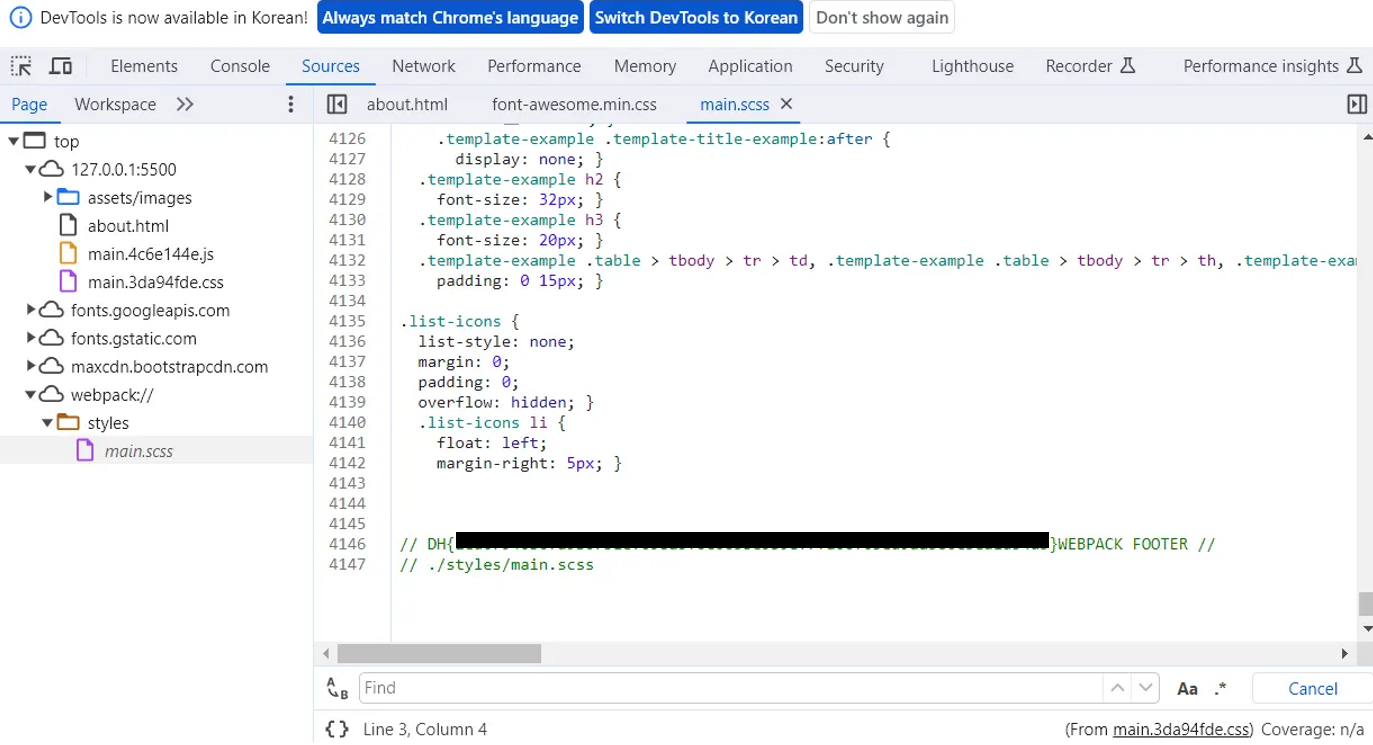Click the experiment flask icon next to Recorder
Viewport: 1373px width, 745px height.
[x=1131, y=65]
